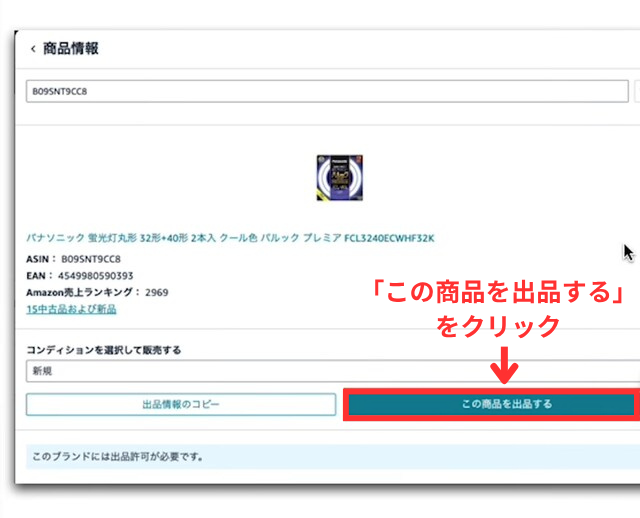Open the 15中古品および新品 offers link
Screen dimensions: 640x518
click(71, 309)
